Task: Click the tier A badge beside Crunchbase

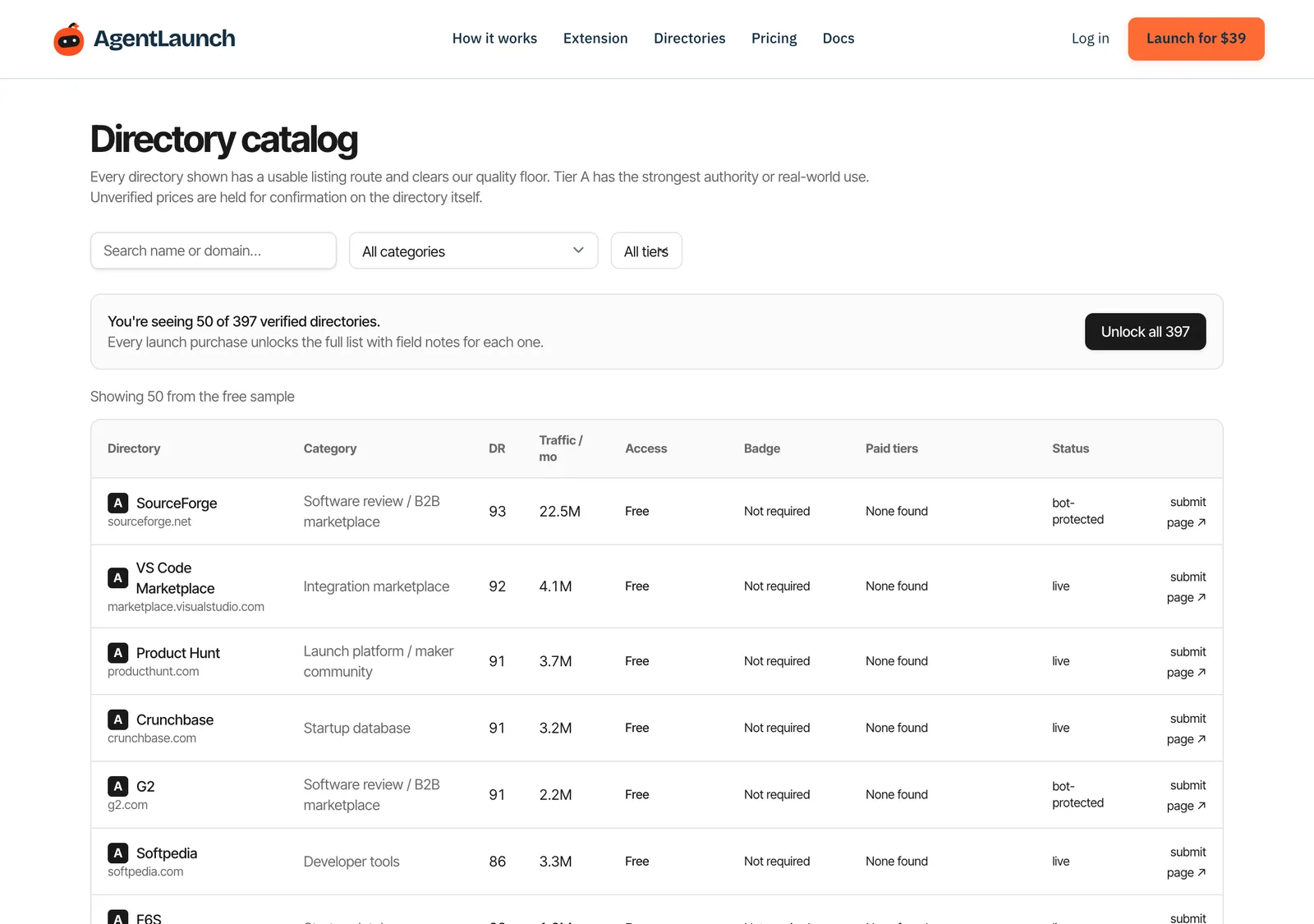Action: (118, 719)
